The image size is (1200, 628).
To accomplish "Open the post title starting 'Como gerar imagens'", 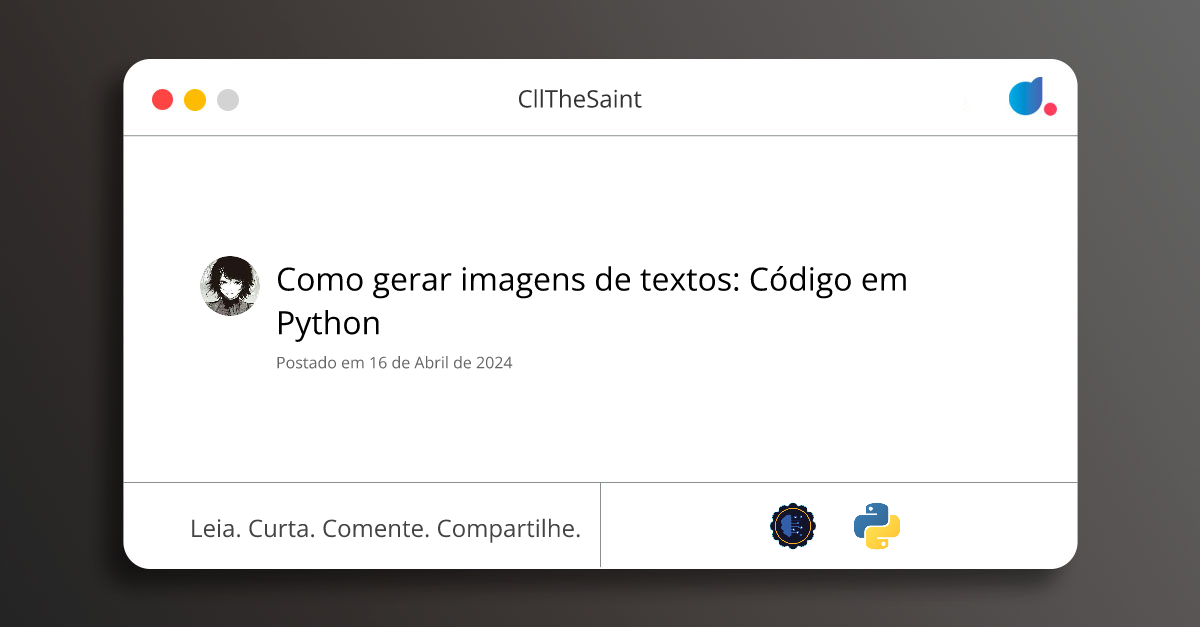I will (x=592, y=301).
